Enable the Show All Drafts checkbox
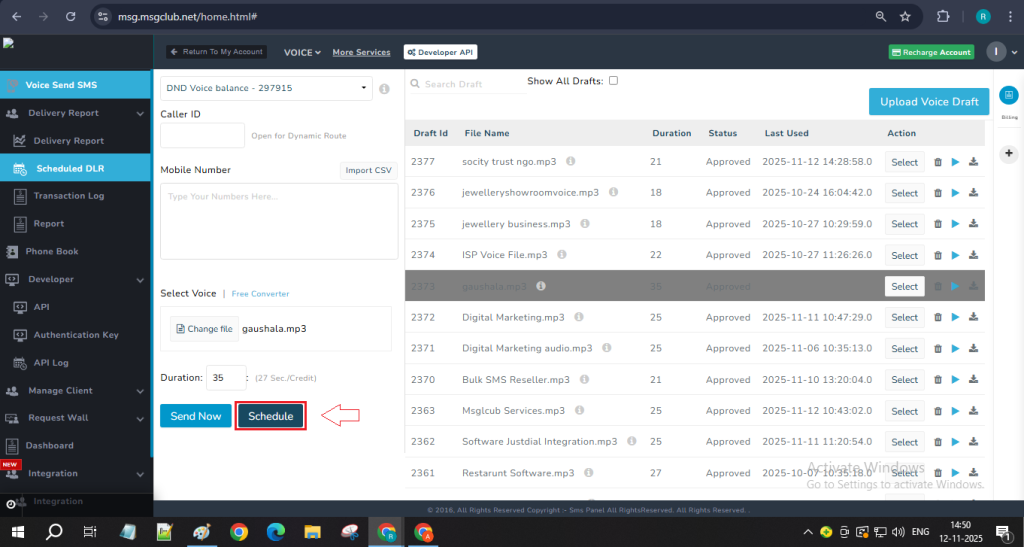The height and width of the screenshot is (547, 1024). point(613,81)
